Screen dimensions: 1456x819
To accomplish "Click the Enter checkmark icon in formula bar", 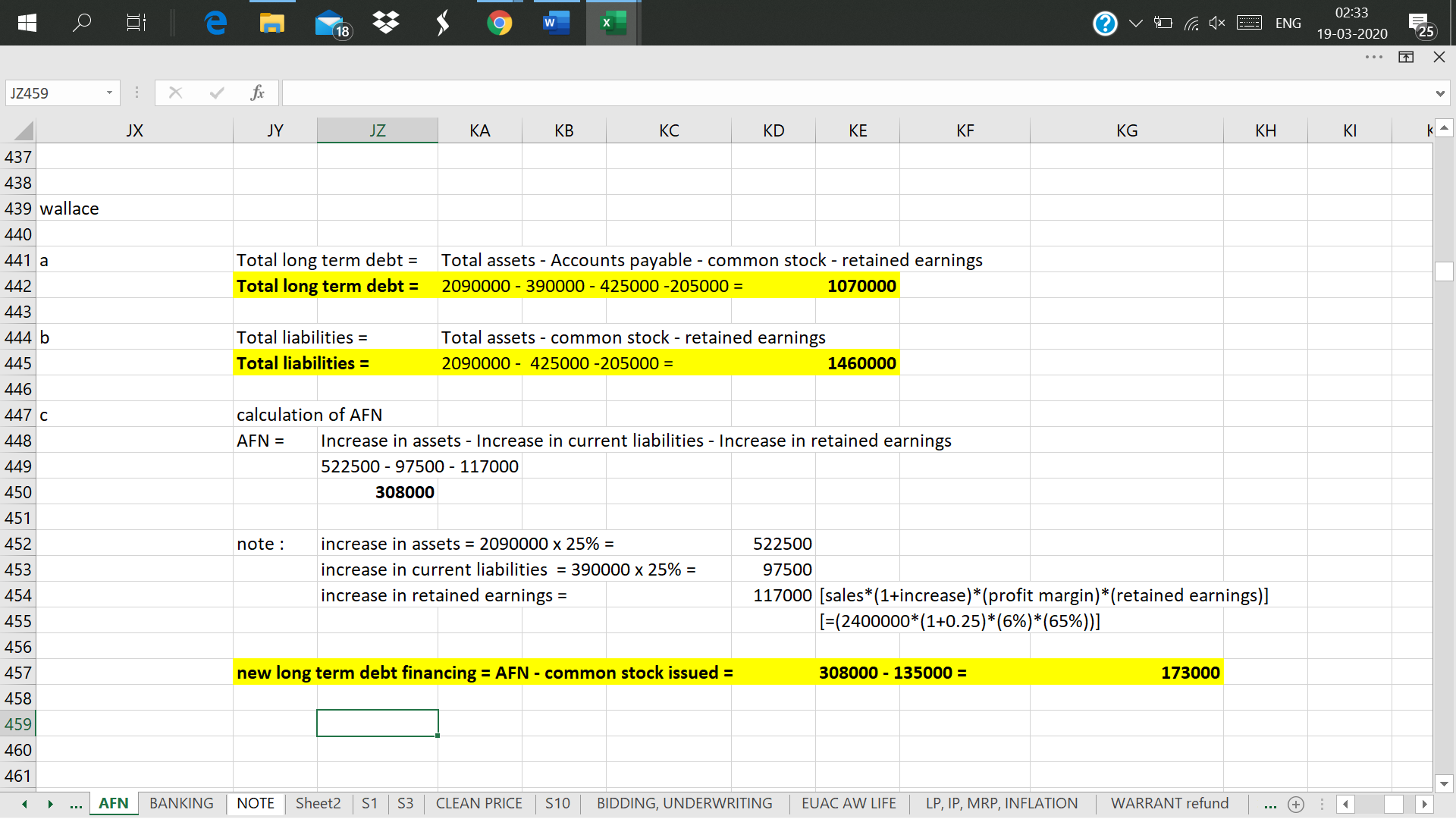I will (x=217, y=93).
